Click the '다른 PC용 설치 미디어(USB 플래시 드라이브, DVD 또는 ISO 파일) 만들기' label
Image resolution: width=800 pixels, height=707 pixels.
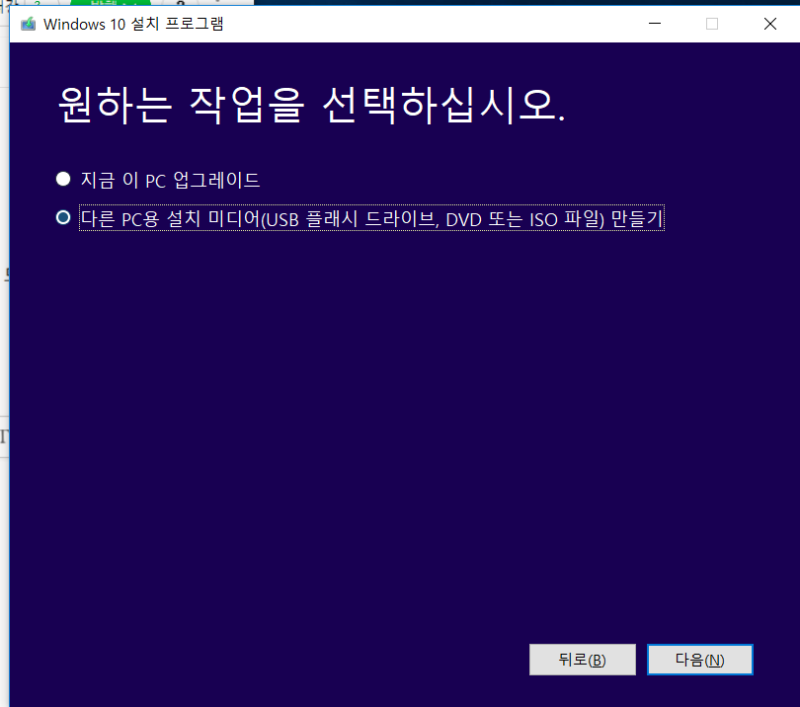coord(371,218)
